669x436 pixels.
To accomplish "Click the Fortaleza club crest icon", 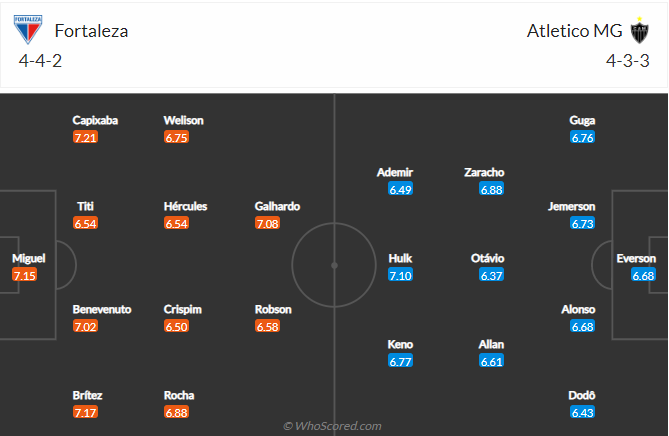I will [28, 30].
